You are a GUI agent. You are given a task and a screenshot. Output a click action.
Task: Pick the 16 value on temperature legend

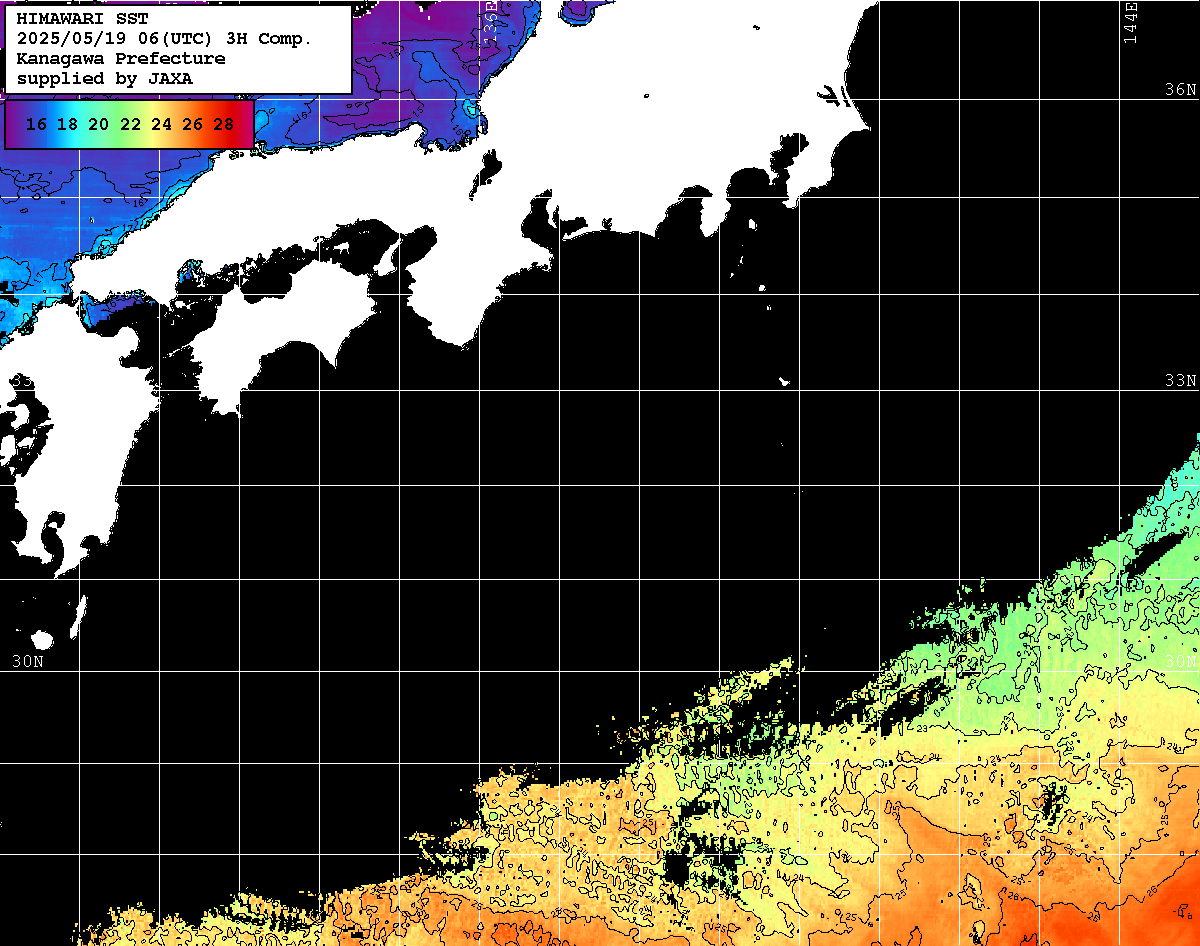(36, 125)
